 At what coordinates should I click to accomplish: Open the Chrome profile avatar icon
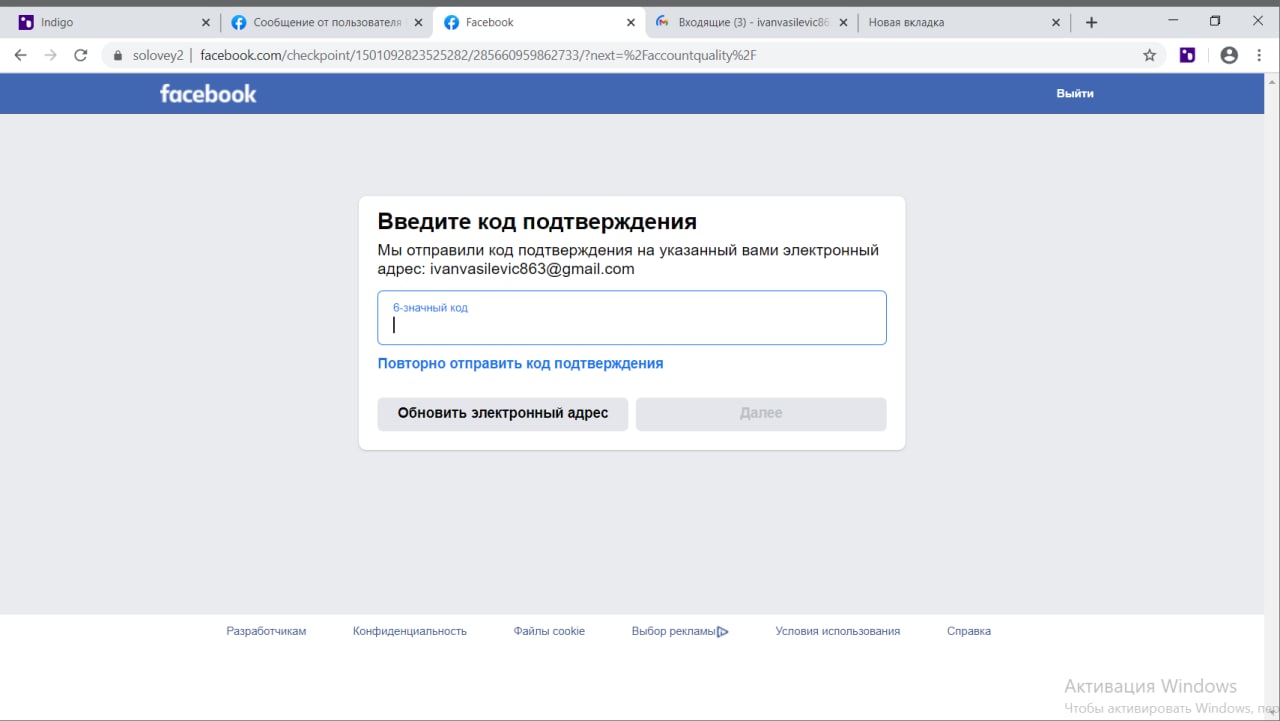pyautogui.click(x=1229, y=55)
